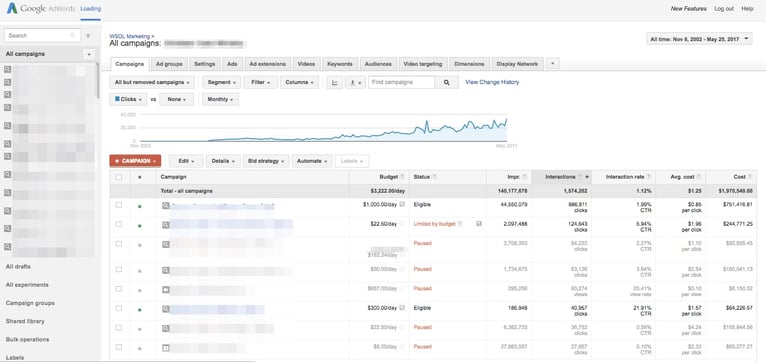Open All but removed campaigns dropdown
This screenshot has width=766, height=362.
tap(152, 83)
